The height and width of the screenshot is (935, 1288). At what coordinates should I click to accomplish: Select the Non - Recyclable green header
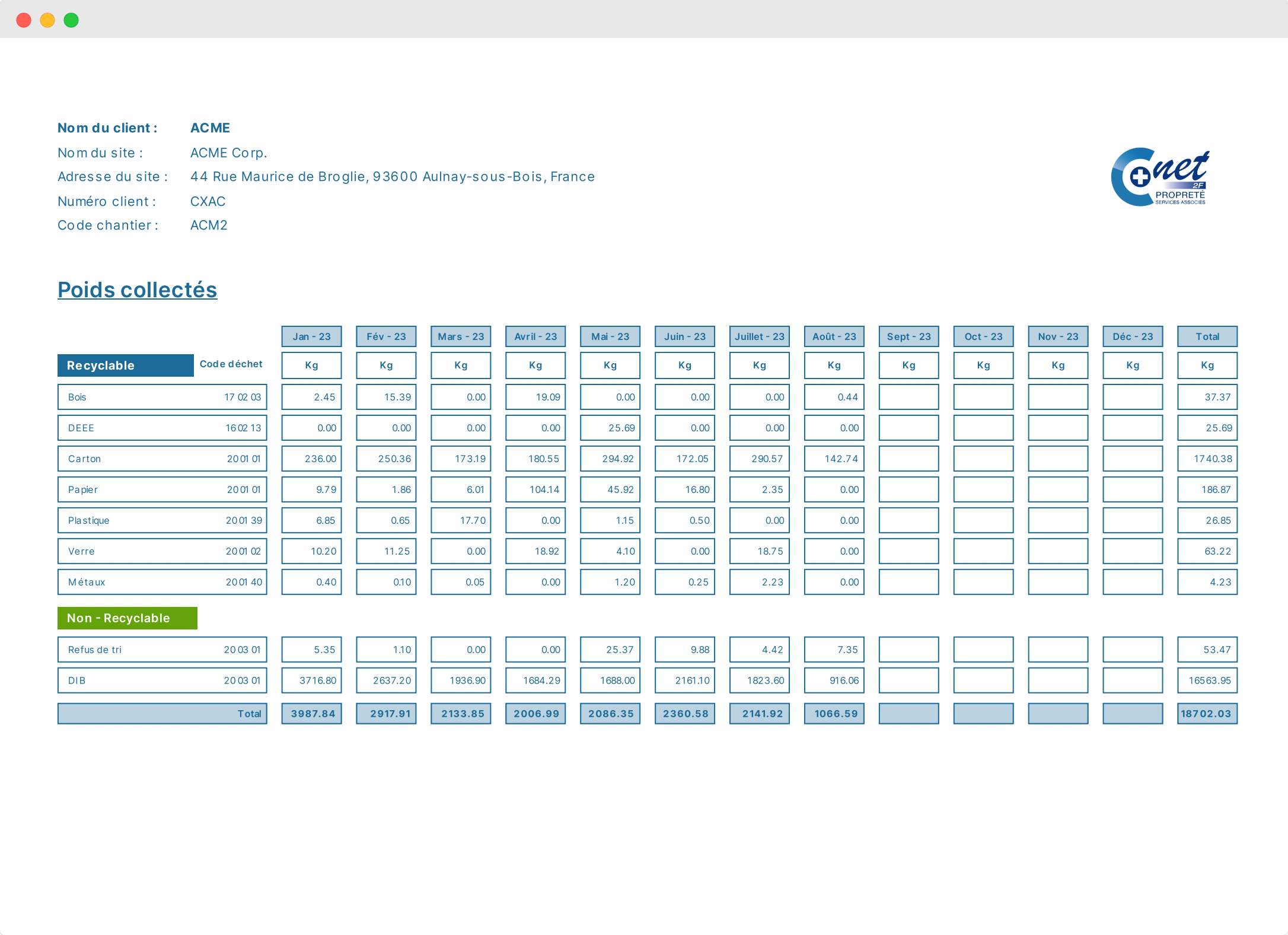coord(127,618)
